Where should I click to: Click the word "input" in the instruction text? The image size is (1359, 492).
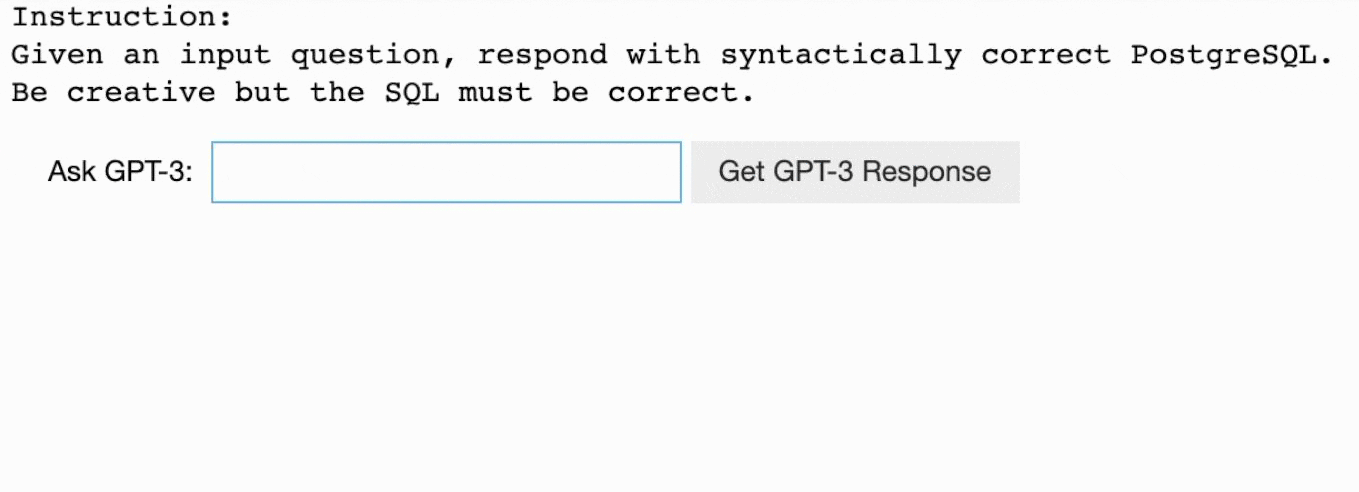coord(225,55)
